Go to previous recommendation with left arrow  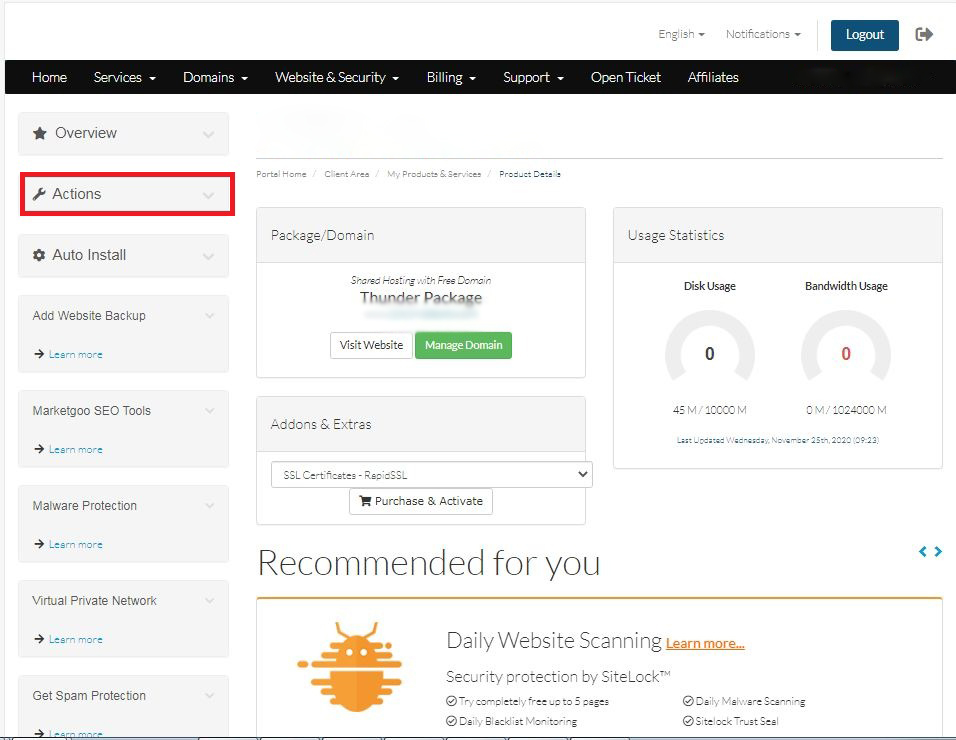[923, 551]
